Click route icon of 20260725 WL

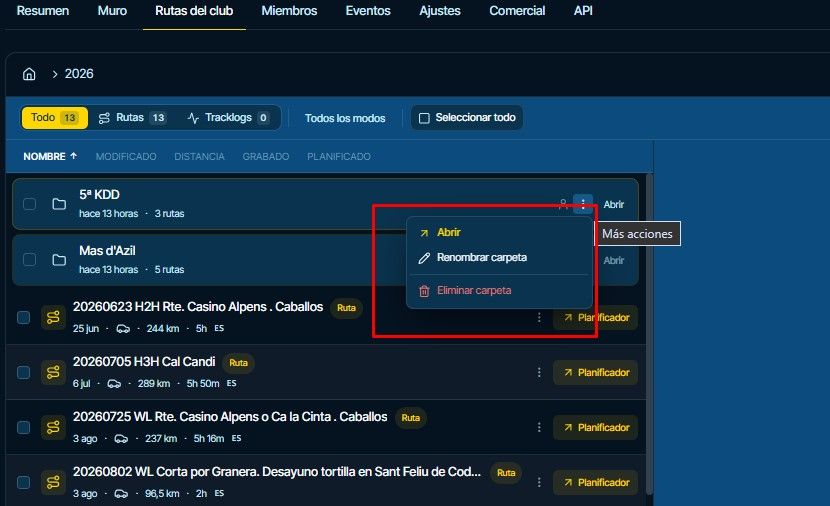[x=53, y=427]
